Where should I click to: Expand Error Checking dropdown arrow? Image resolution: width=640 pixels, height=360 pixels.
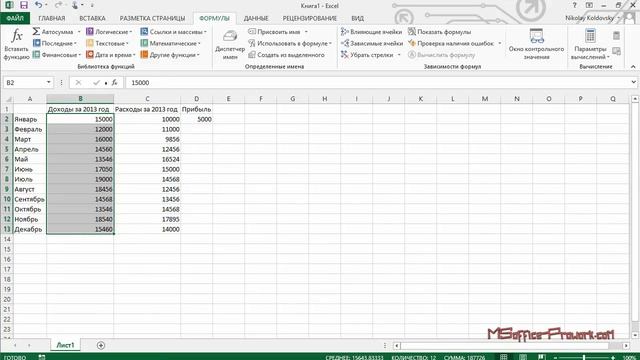[x=499, y=43]
